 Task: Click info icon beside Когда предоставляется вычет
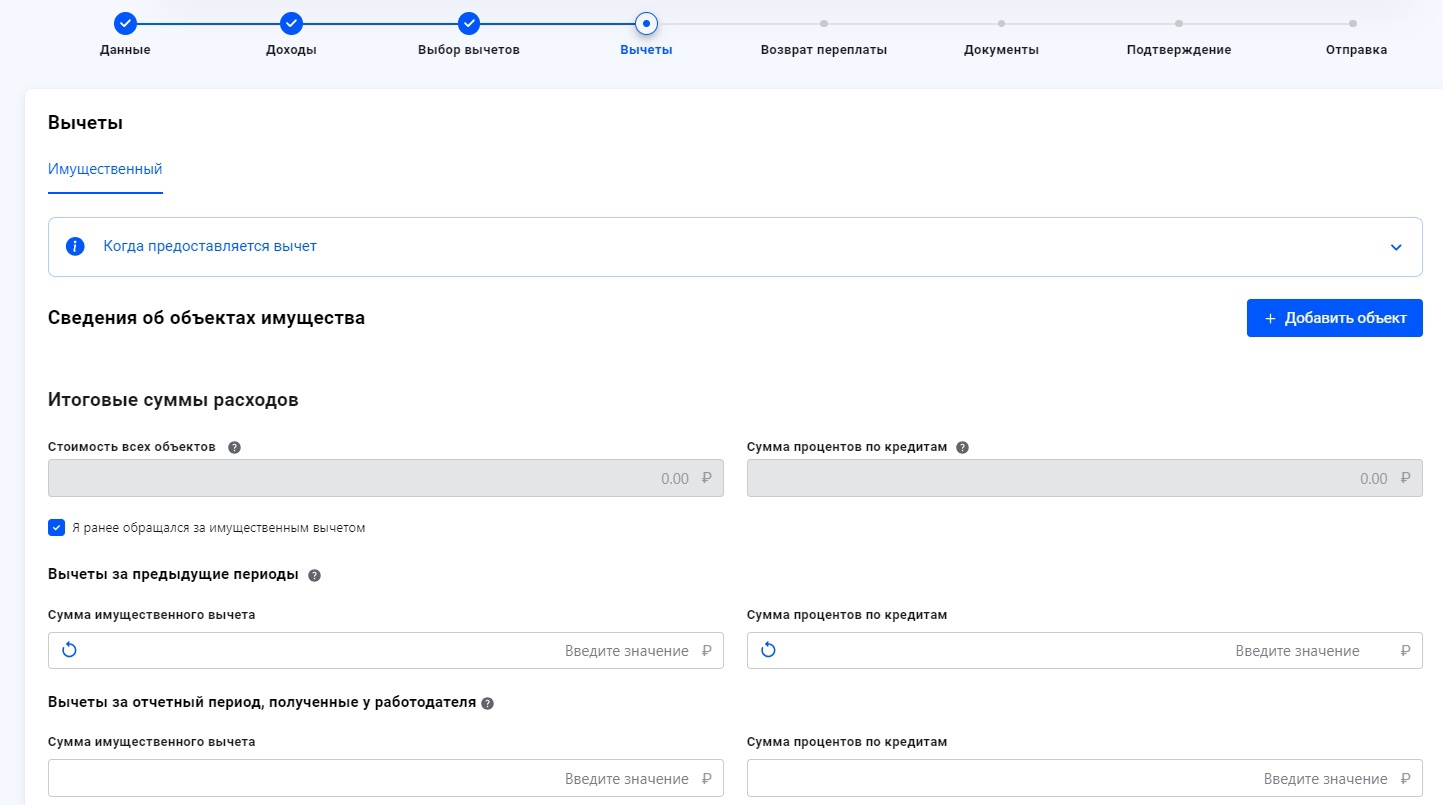click(75, 246)
